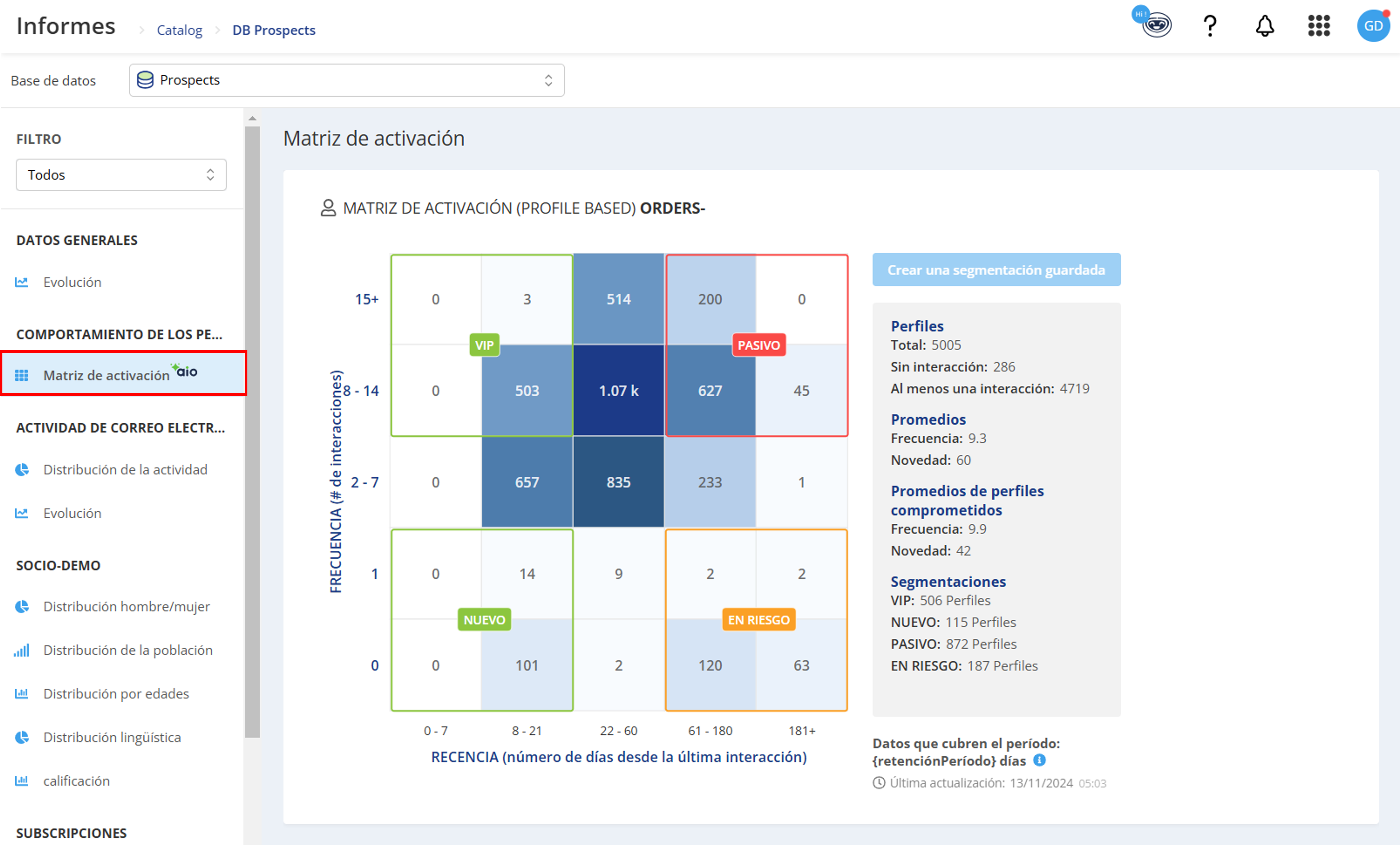
Task: Select the 45 matrix cell
Action: coord(801,391)
